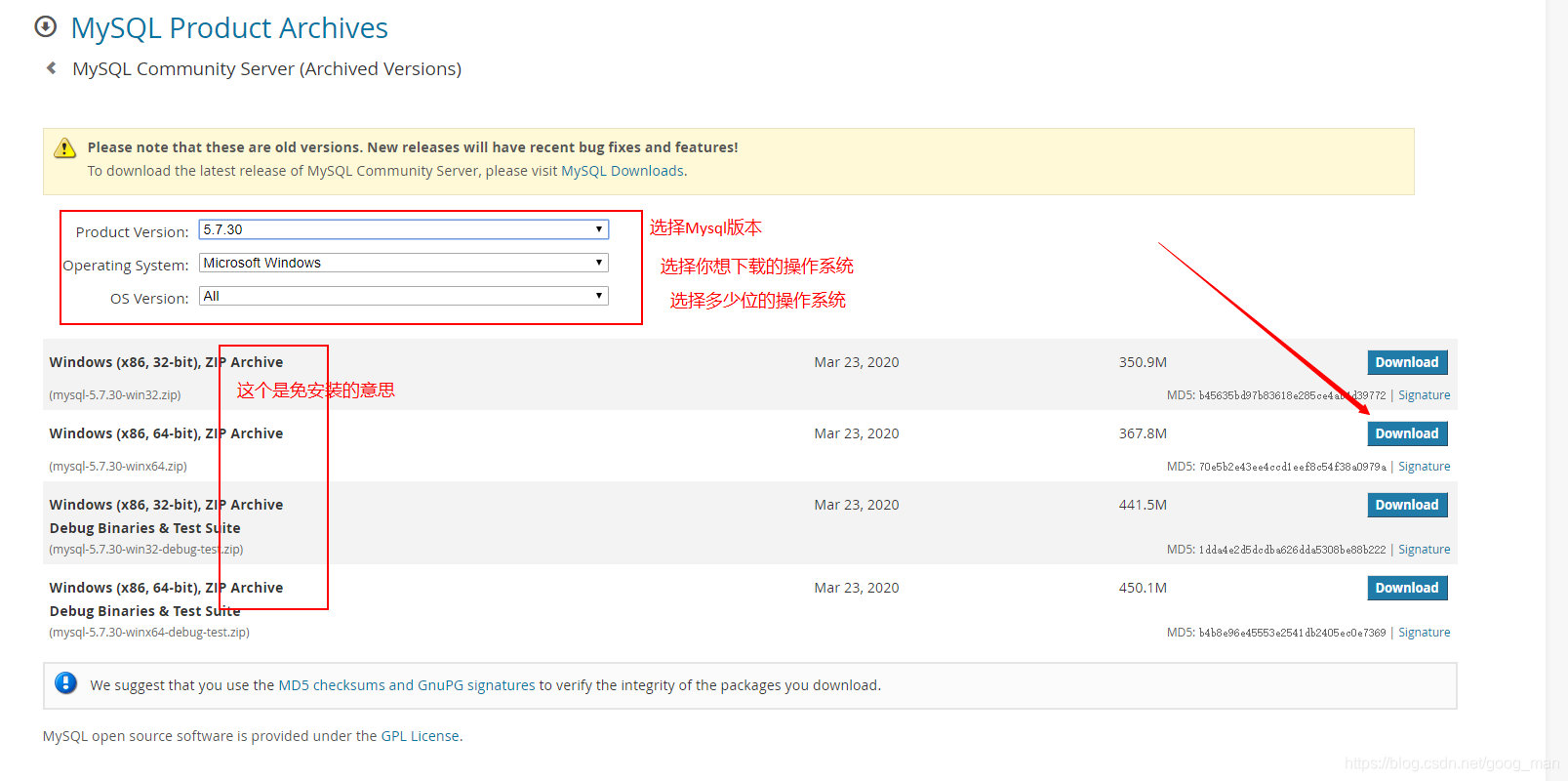Click the bold old versions warning text
The image size is (1568, 781).
(413, 147)
